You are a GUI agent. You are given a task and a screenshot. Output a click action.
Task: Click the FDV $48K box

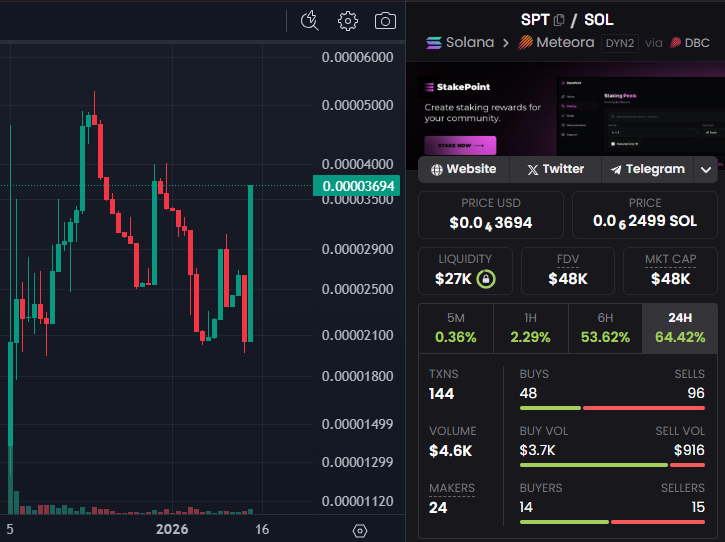568,271
